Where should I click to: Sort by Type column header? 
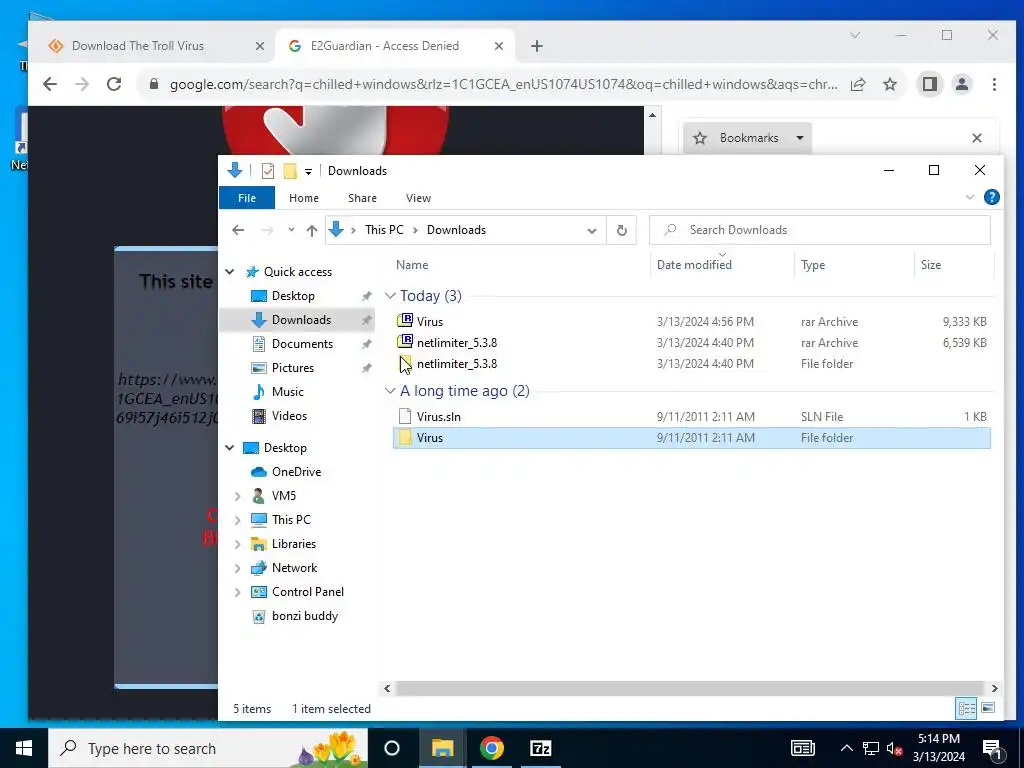[813, 264]
